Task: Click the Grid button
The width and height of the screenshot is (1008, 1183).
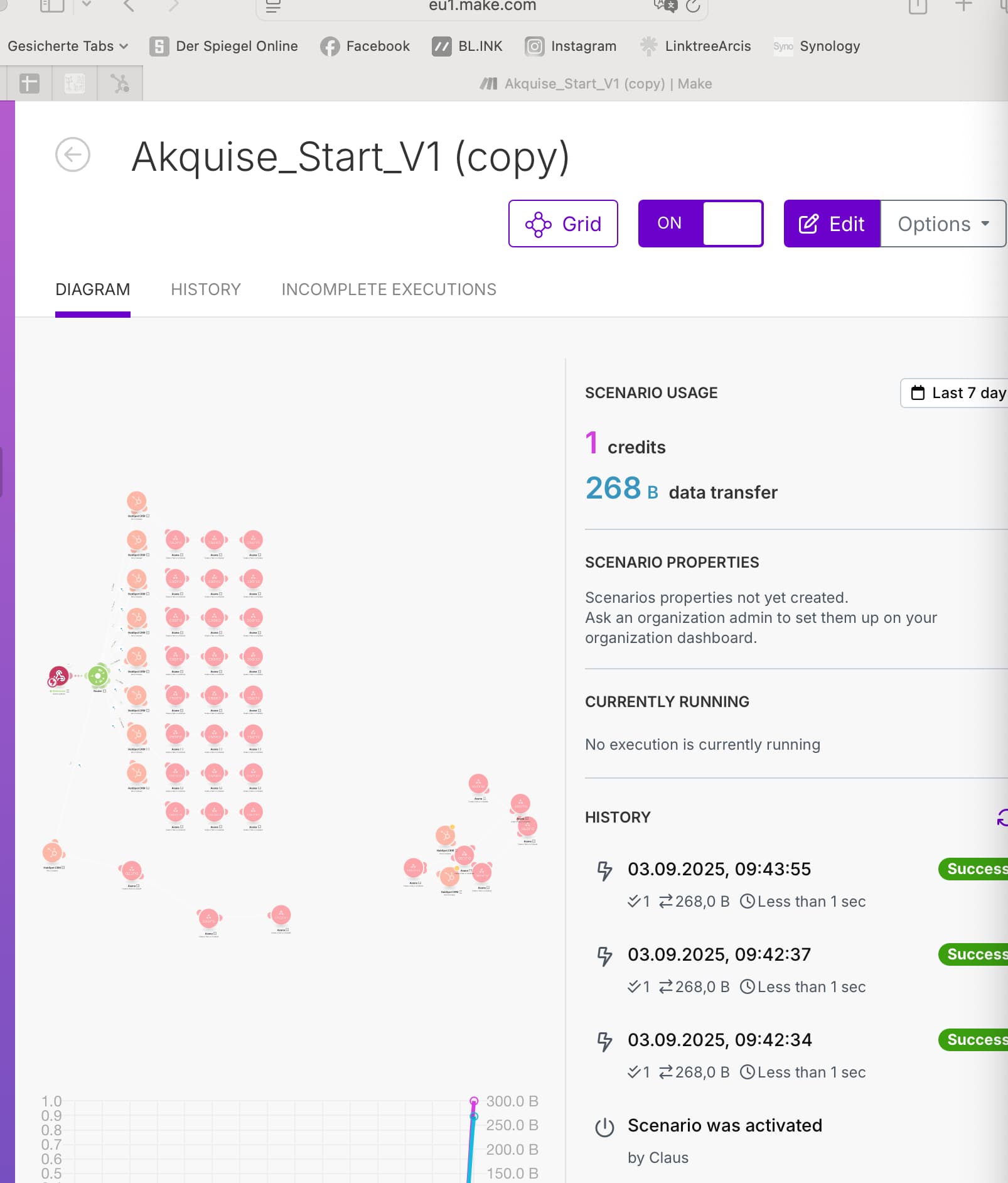Action: [x=563, y=224]
